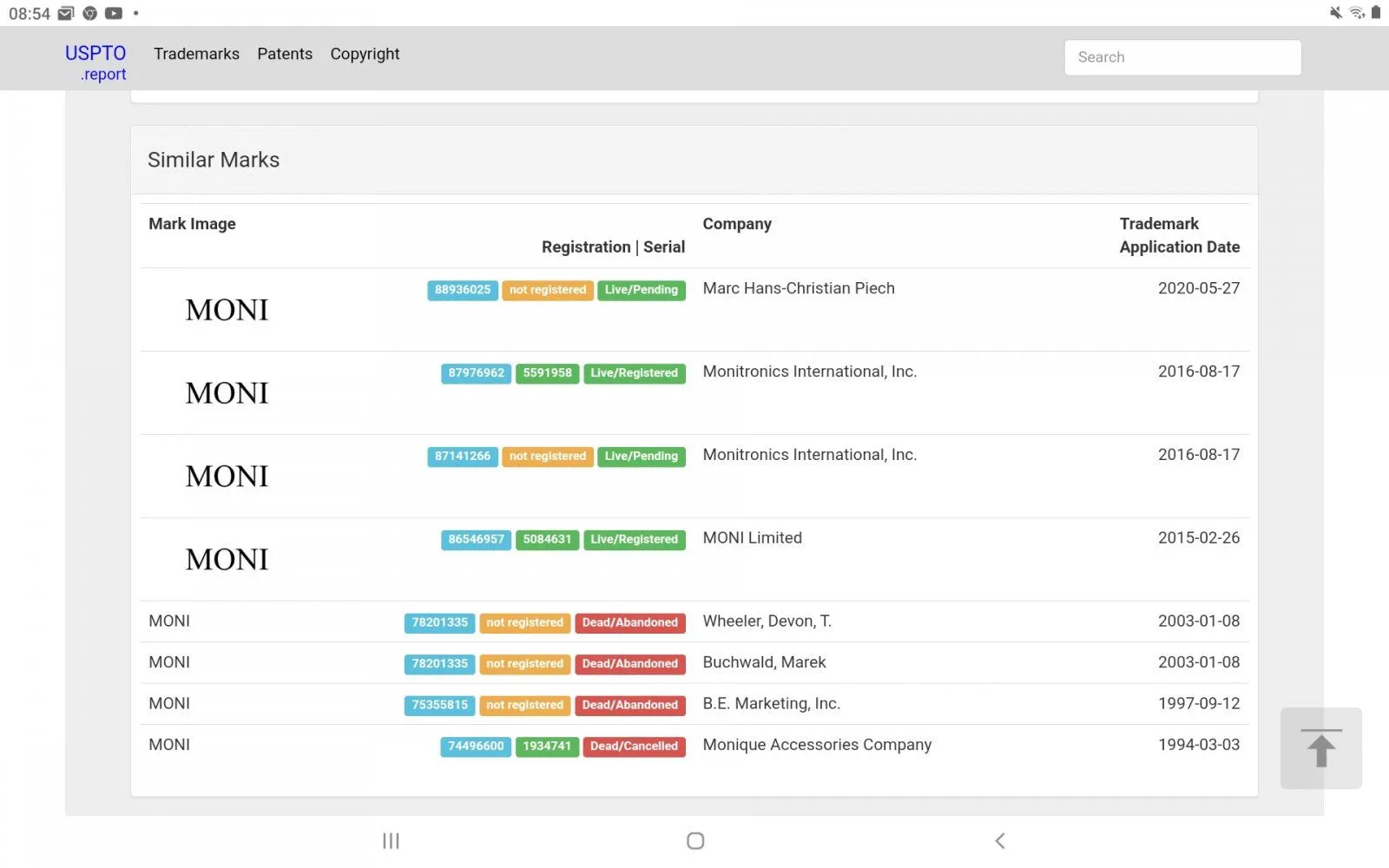Screen dimensions: 1389x868
Task: Select the Dead/Abandoned badge in the Buchwald row
Action: 630,664
